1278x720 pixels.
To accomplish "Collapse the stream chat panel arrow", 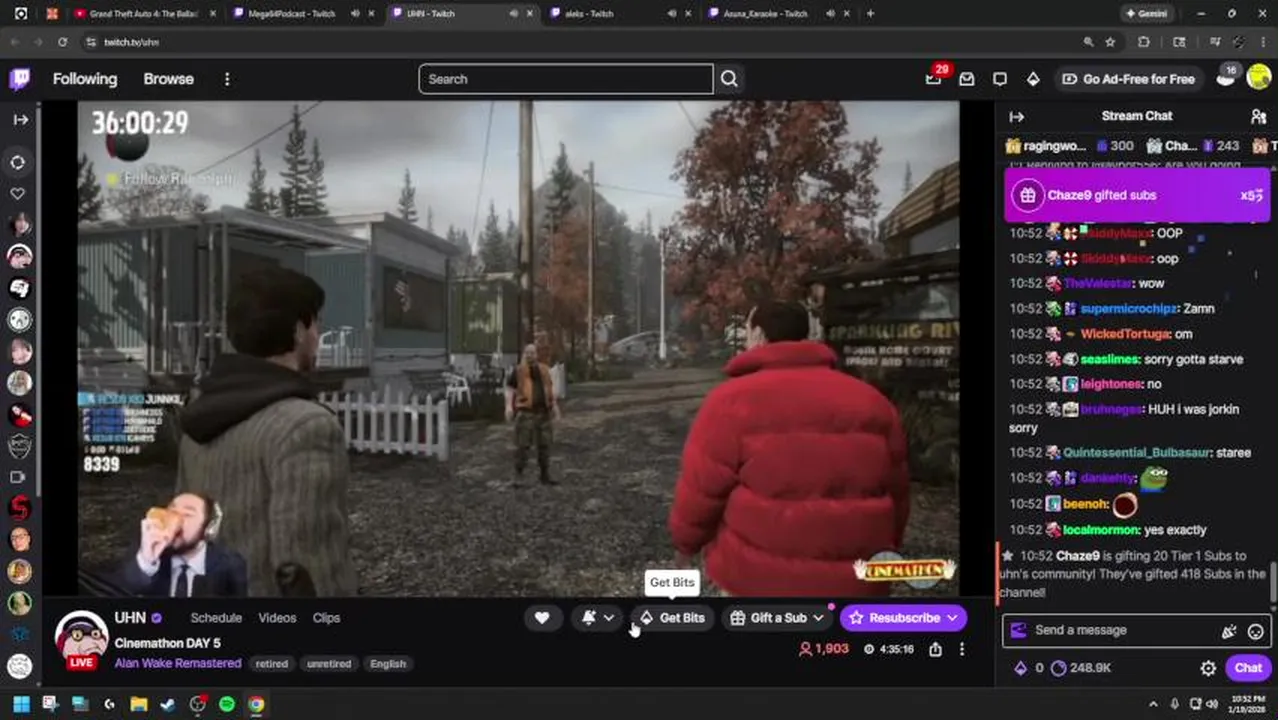I will tap(1017, 116).
